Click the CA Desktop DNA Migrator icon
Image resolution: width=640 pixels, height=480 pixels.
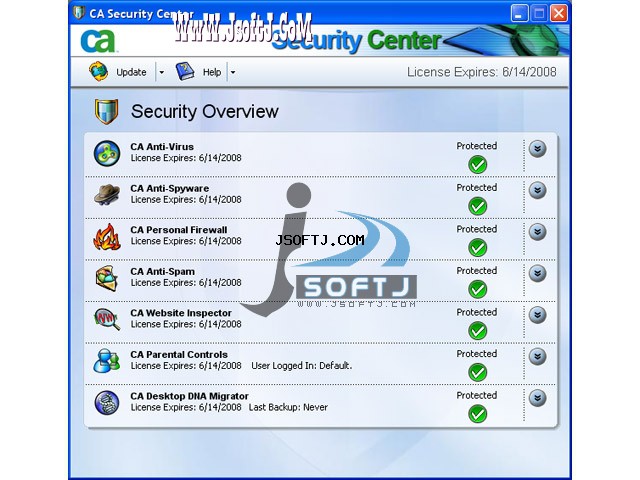click(x=107, y=402)
